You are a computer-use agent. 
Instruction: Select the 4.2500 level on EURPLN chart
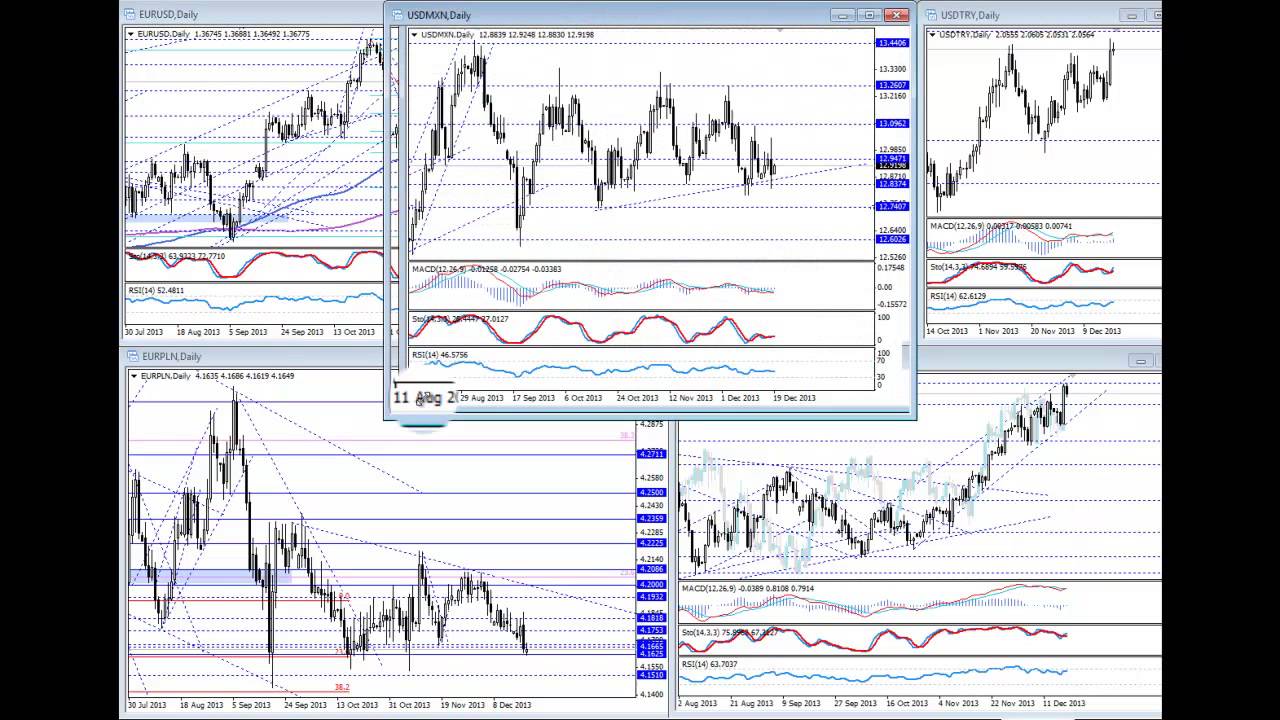click(651, 493)
